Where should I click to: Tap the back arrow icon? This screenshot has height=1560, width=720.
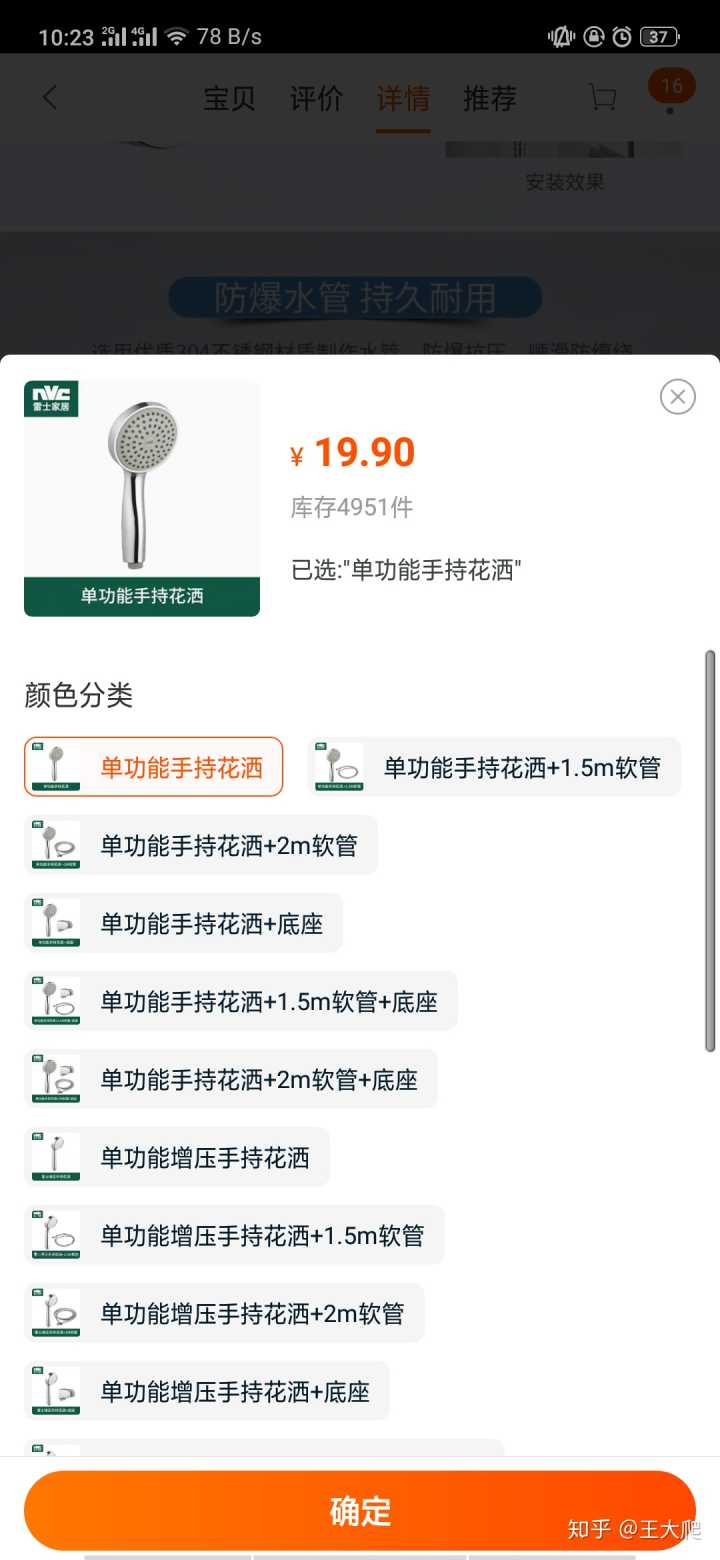click(50, 98)
